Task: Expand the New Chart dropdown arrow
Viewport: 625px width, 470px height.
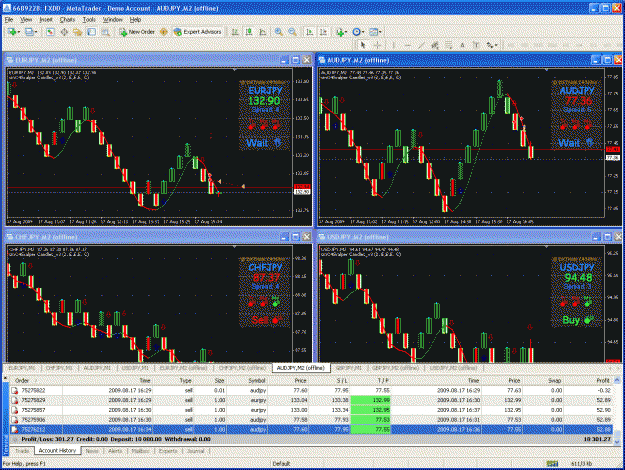Action: 19,32
